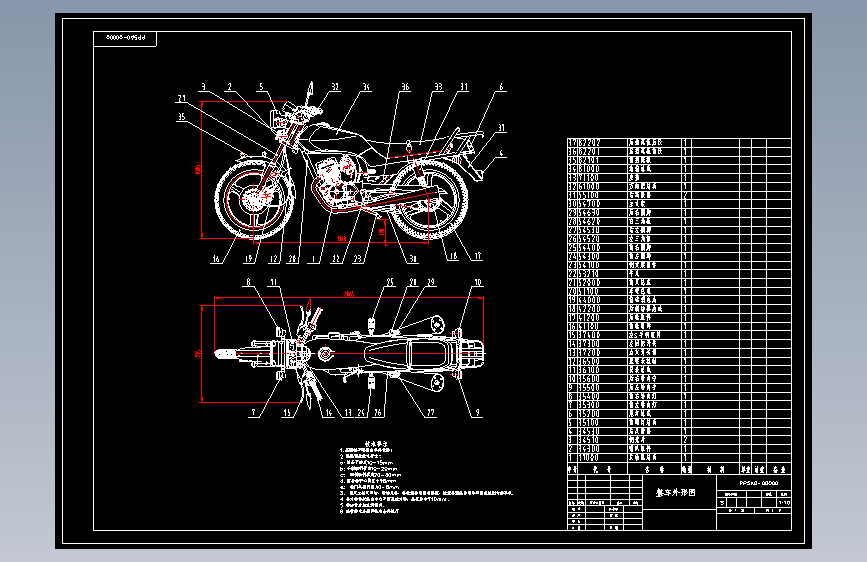Click the drawing number box at top left

tap(126, 39)
